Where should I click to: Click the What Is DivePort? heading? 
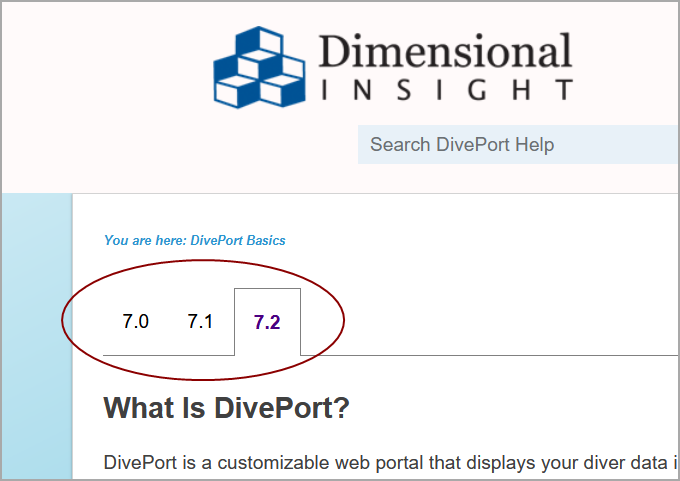(226, 408)
